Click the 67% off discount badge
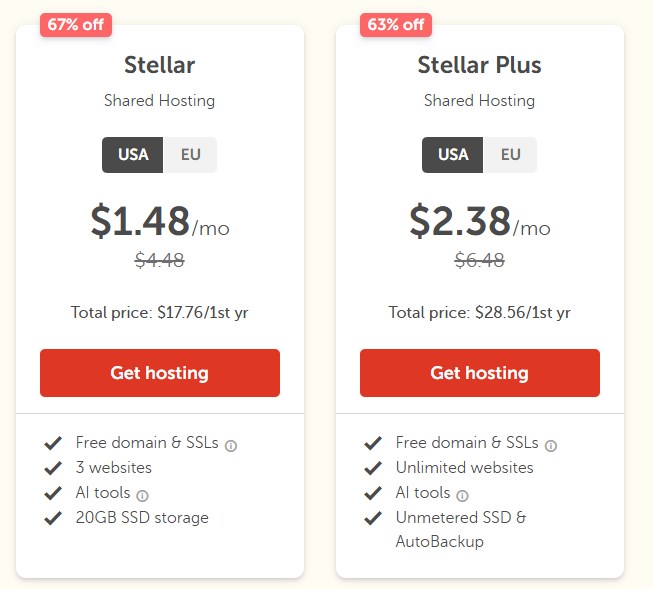 [x=76, y=24]
